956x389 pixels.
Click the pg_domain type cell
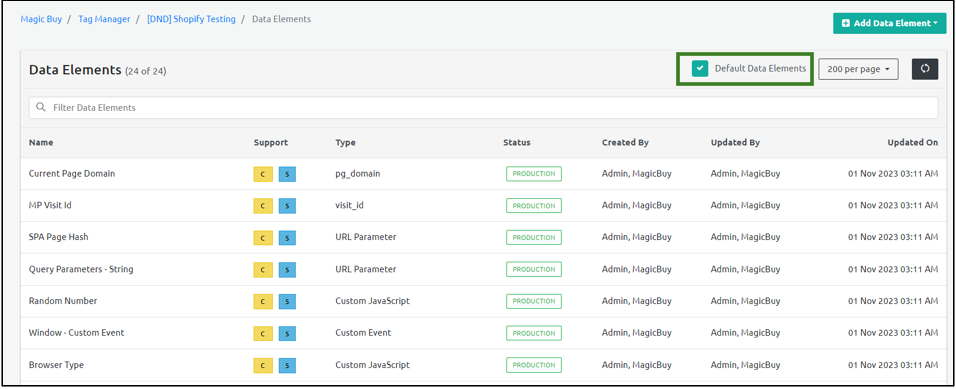pos(357,174)
